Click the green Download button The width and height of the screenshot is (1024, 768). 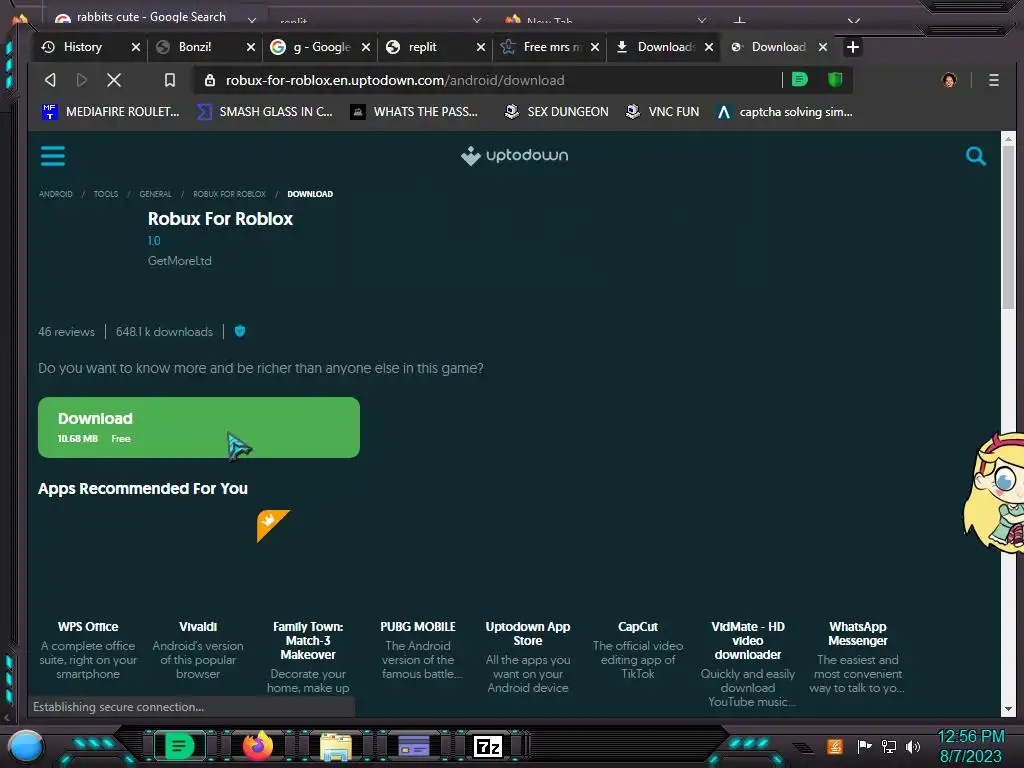[199, 427]
